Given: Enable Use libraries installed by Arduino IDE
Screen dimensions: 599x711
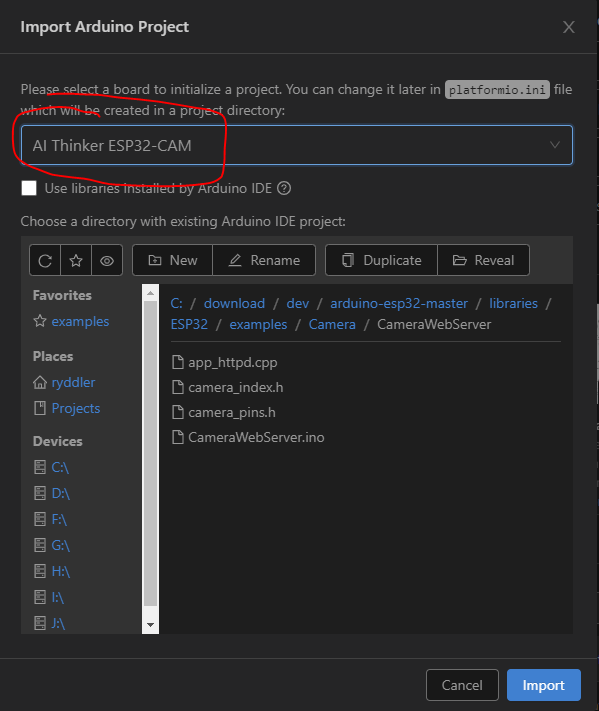Looking at the screenshot, I should [29, 188].
